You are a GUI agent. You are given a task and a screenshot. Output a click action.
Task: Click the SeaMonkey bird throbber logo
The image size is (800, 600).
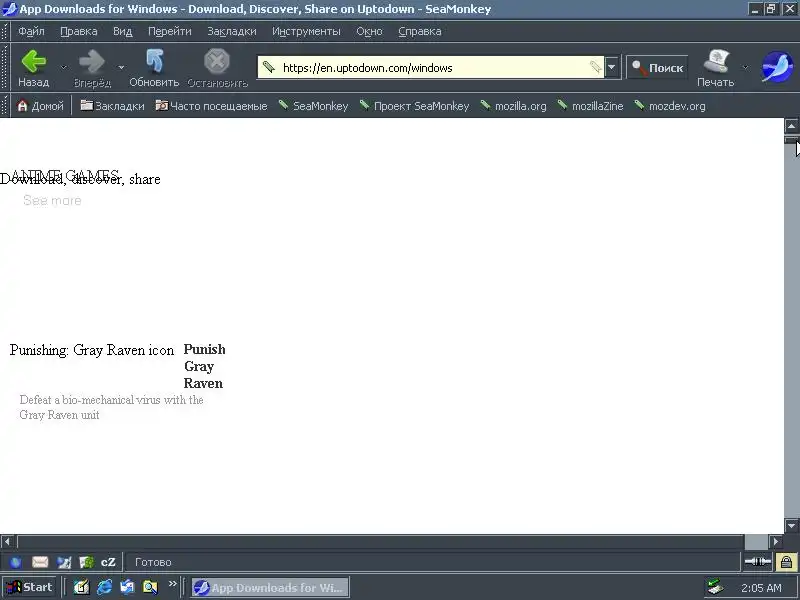777,67
